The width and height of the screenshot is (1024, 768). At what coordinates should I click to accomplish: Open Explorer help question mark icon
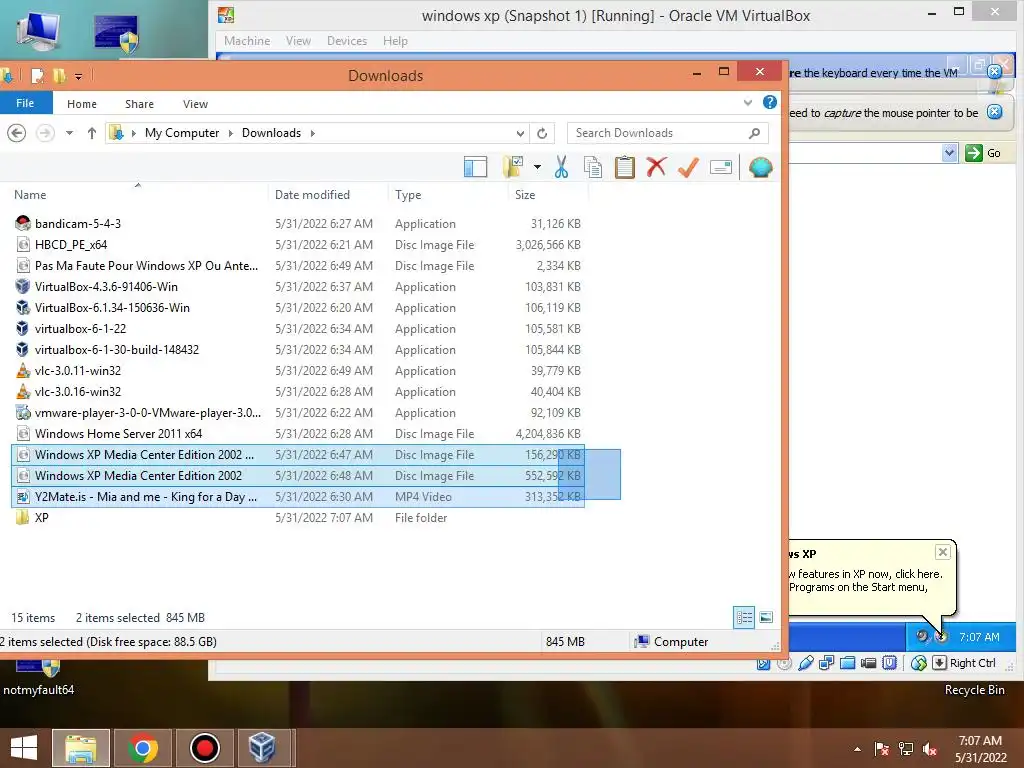[x=770, y=103]
